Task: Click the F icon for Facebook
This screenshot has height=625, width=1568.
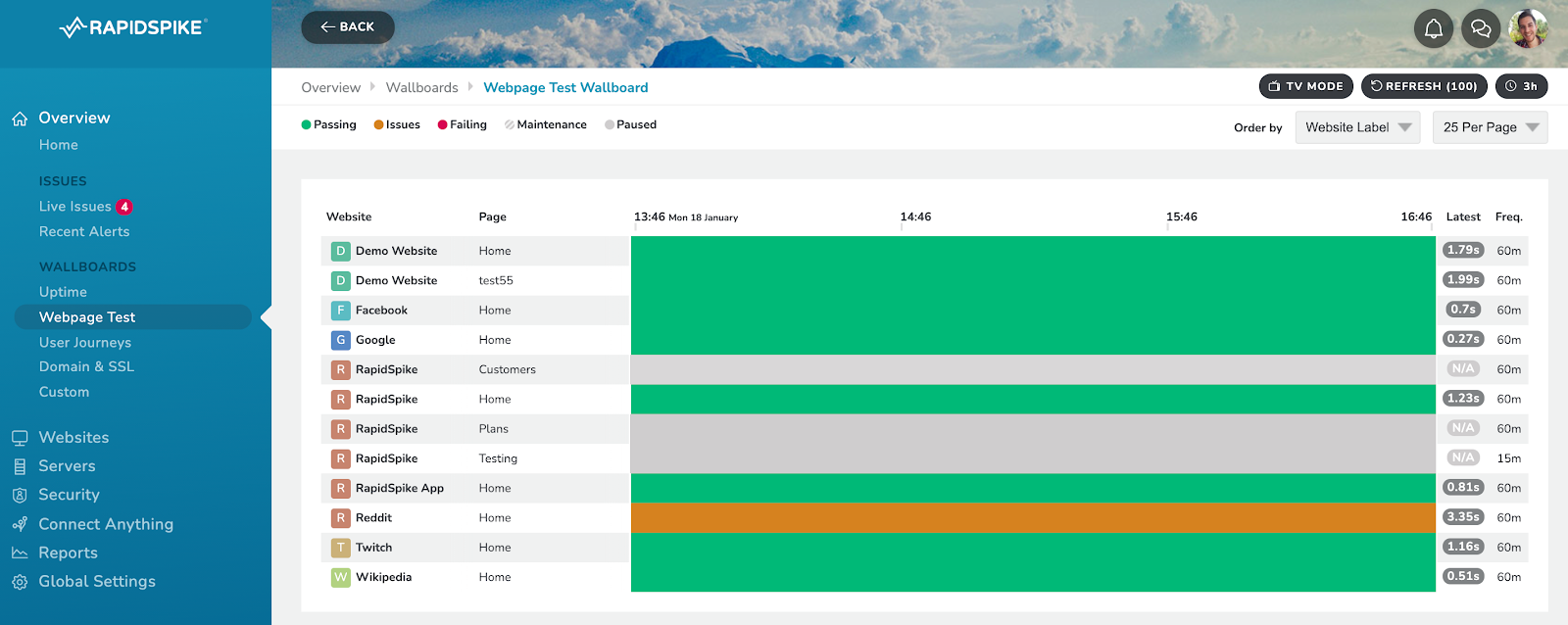Action: (340, 311)
